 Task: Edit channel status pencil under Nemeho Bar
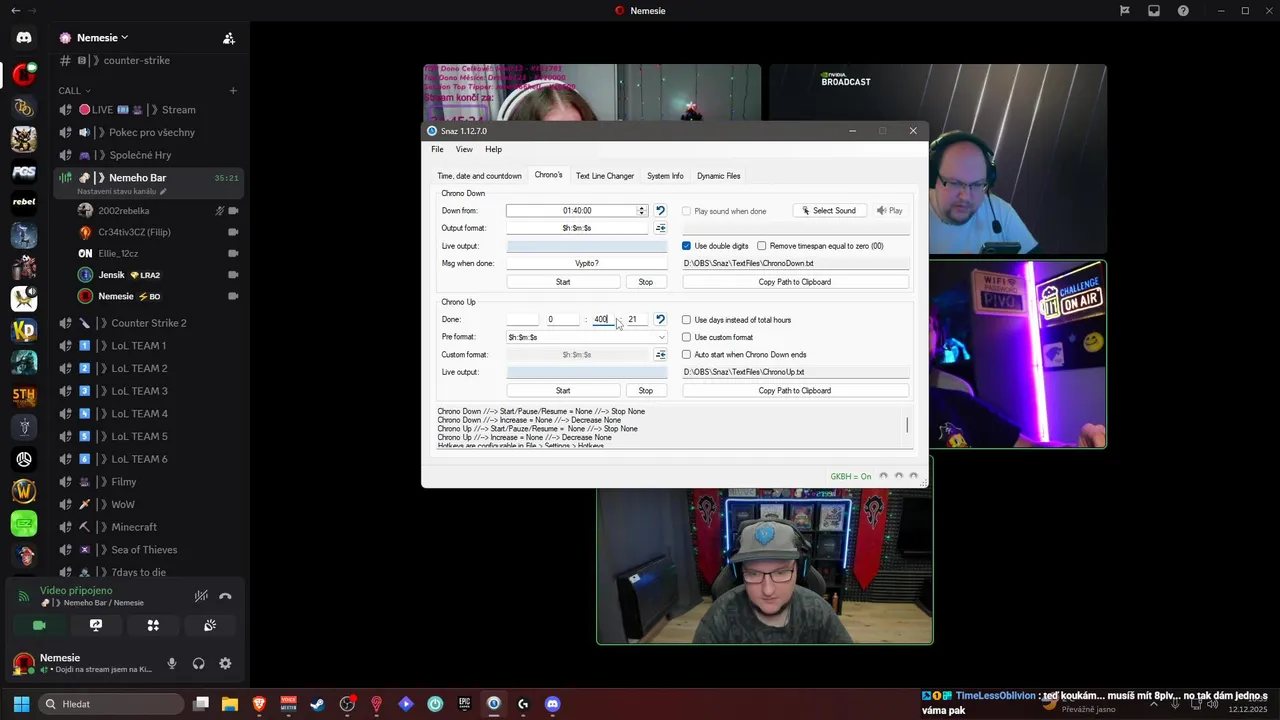pyautogui.click(x=163, y=191)
